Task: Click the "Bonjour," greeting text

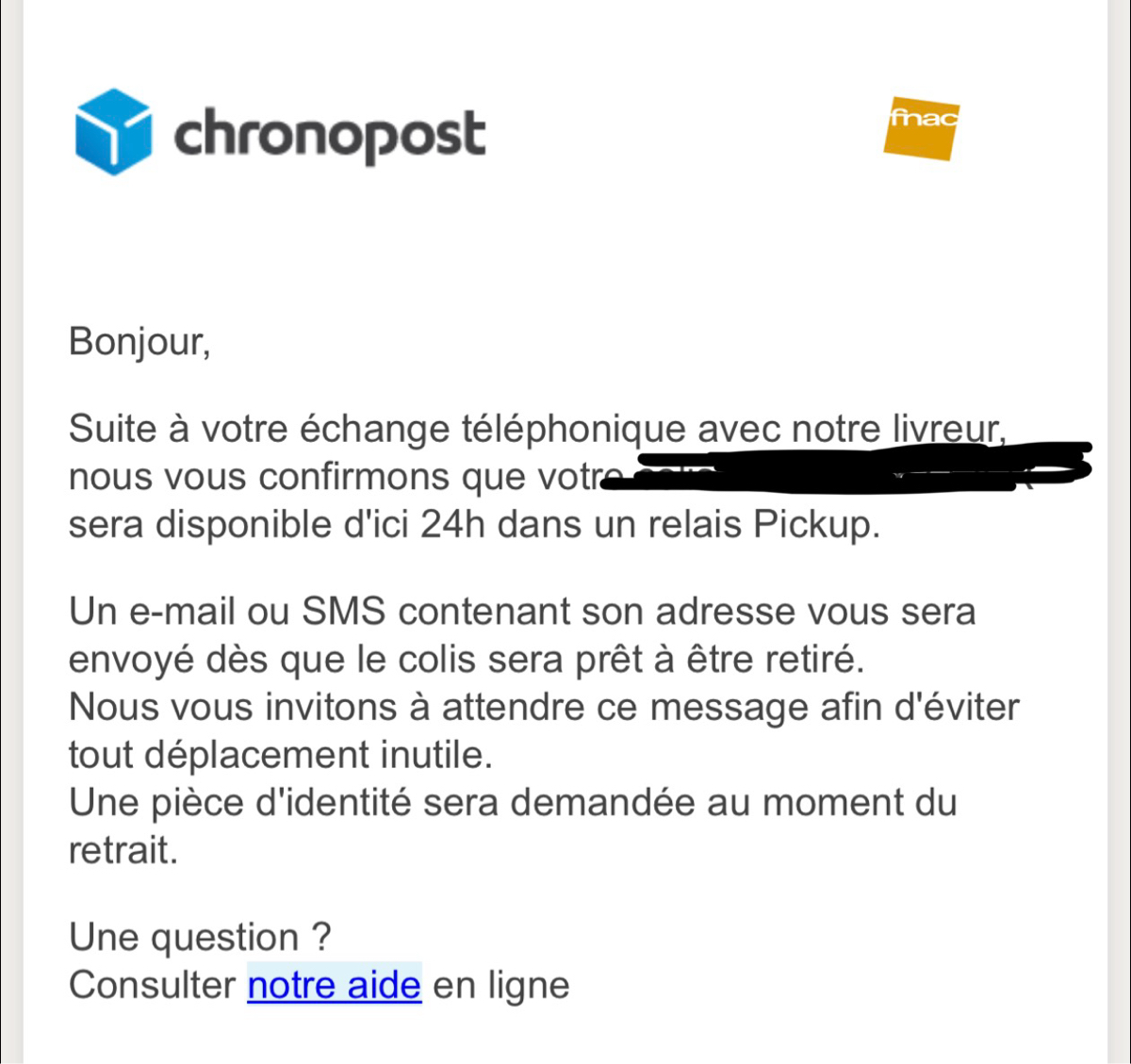Action: 139,341
